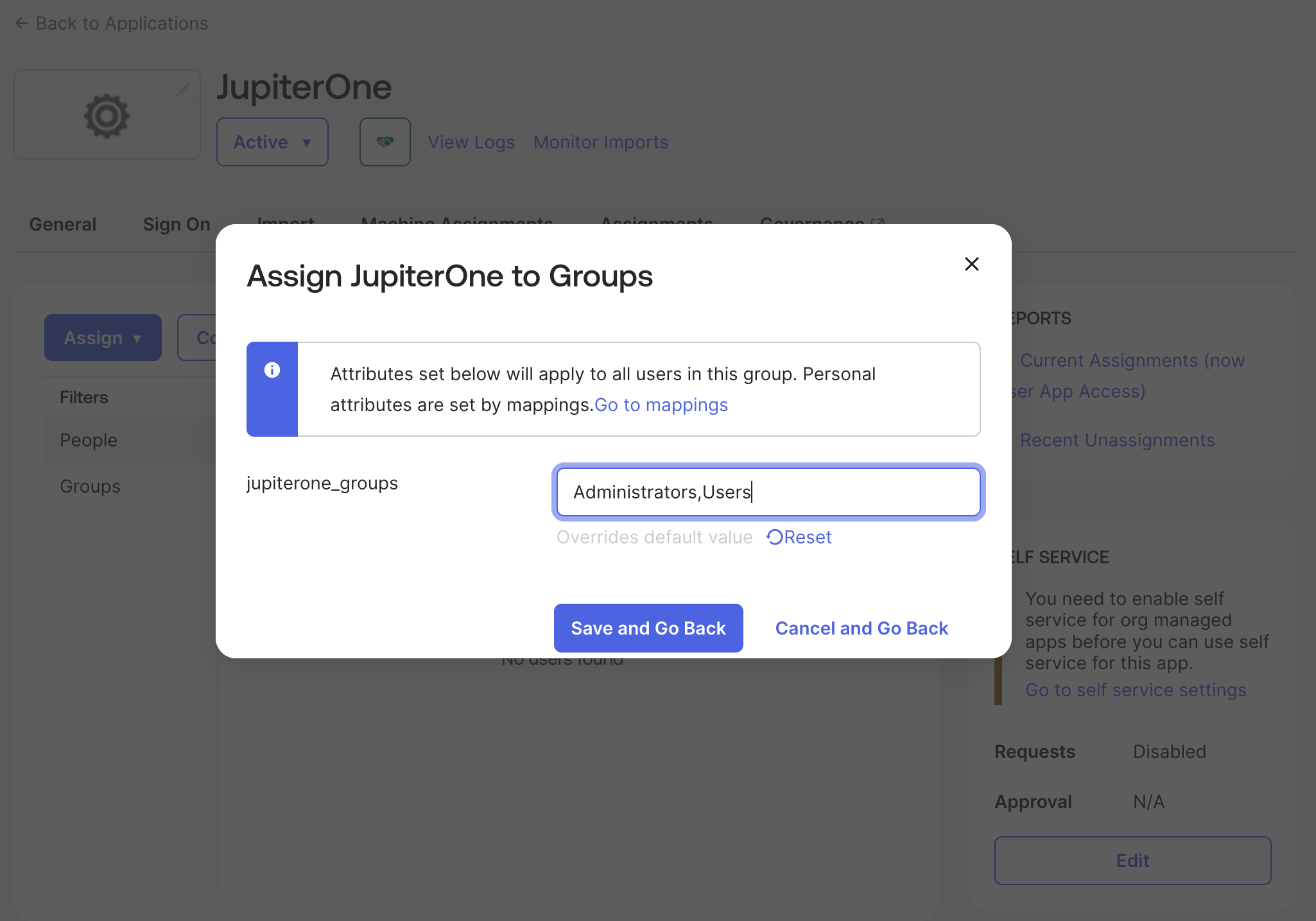Click the jupiterone_groups label text
This screenshot has height=921, width=1316.
(322, 483)
